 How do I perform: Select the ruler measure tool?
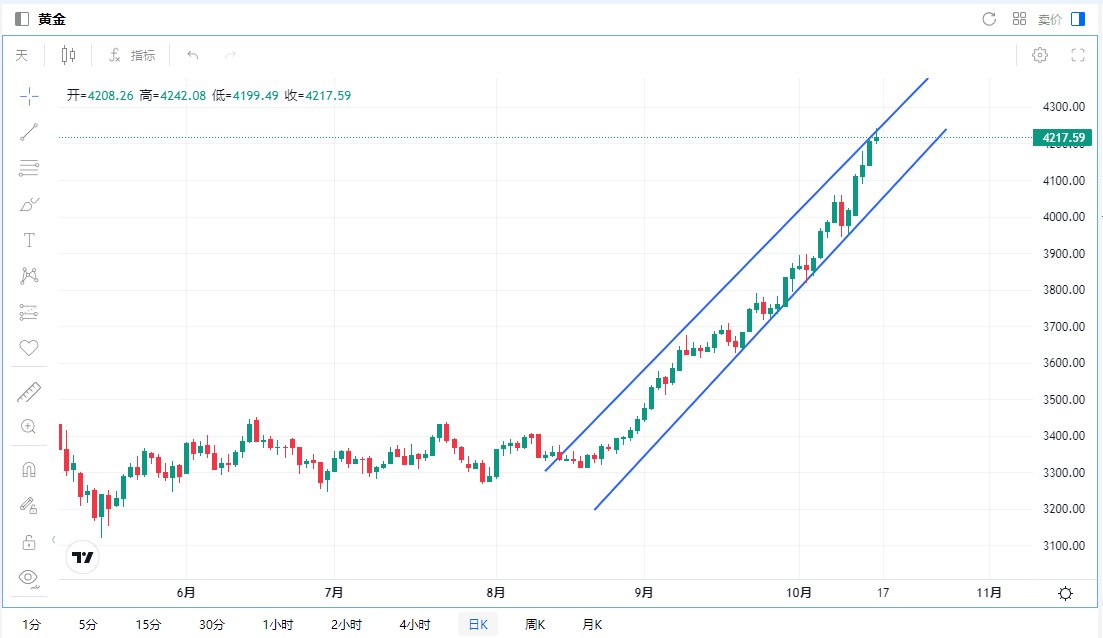(29, 392)
